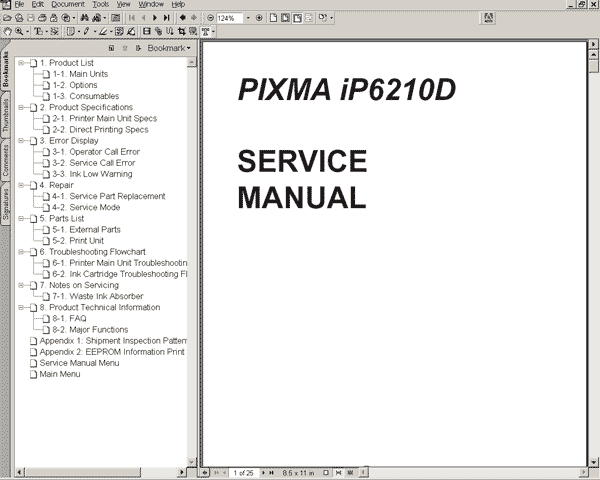This screenshot has width=600, height=480.
Task: Select the Text Select tool
Action: coord(39,31)
